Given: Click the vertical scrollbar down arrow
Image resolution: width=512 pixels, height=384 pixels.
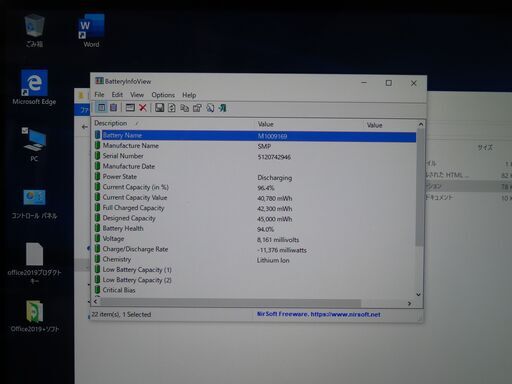Looking at the screenshot, I should pos(419,294).
